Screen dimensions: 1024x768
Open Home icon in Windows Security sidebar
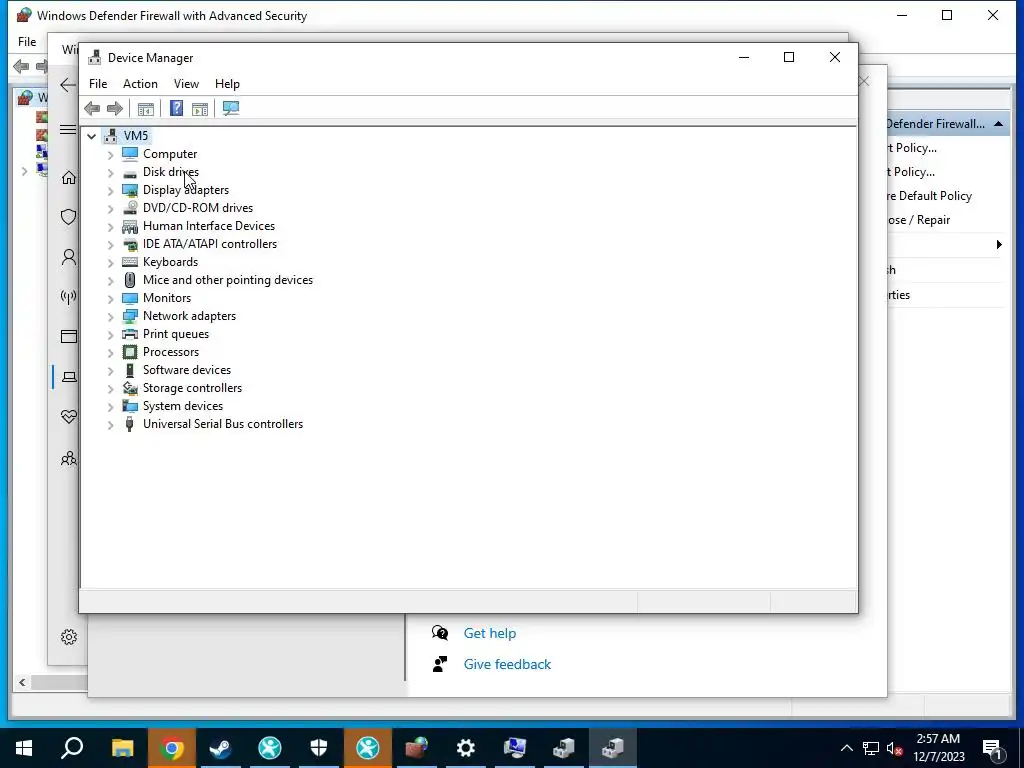[x=69, y=178]
